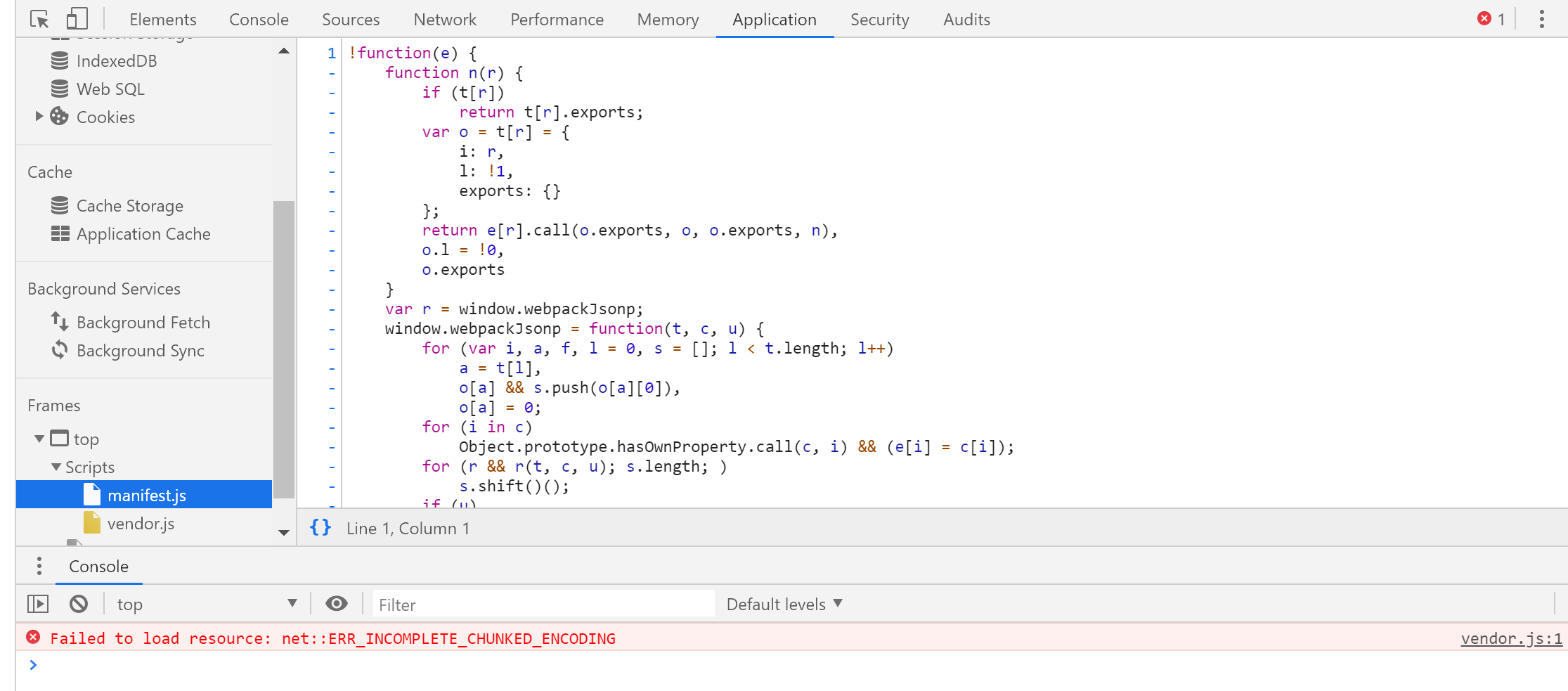Open the console context top dropdown
This screenshot has width=1568, height=691.
tap(207, 603)
